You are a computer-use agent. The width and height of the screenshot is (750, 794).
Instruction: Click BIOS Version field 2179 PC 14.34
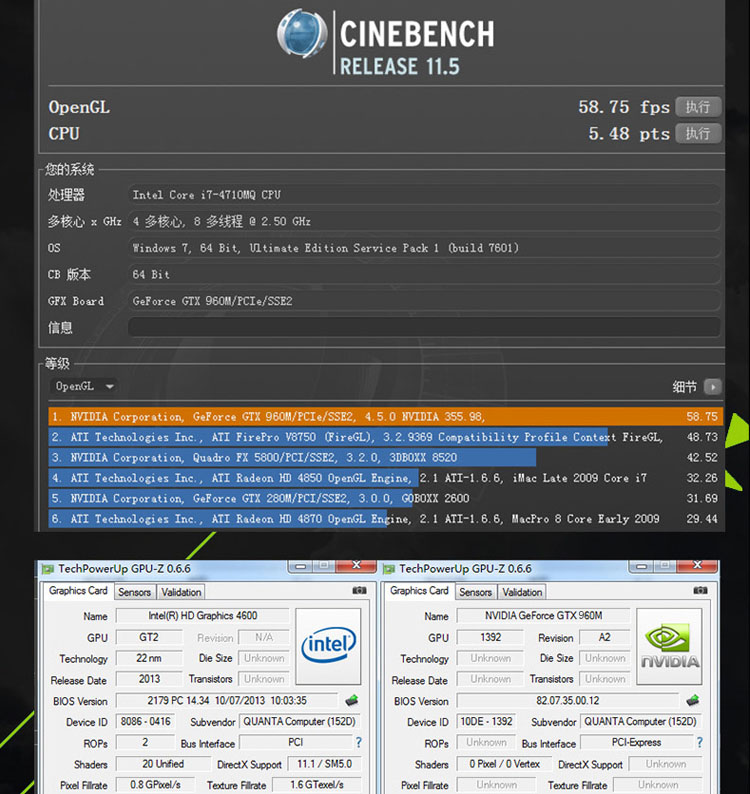[227, 701]
